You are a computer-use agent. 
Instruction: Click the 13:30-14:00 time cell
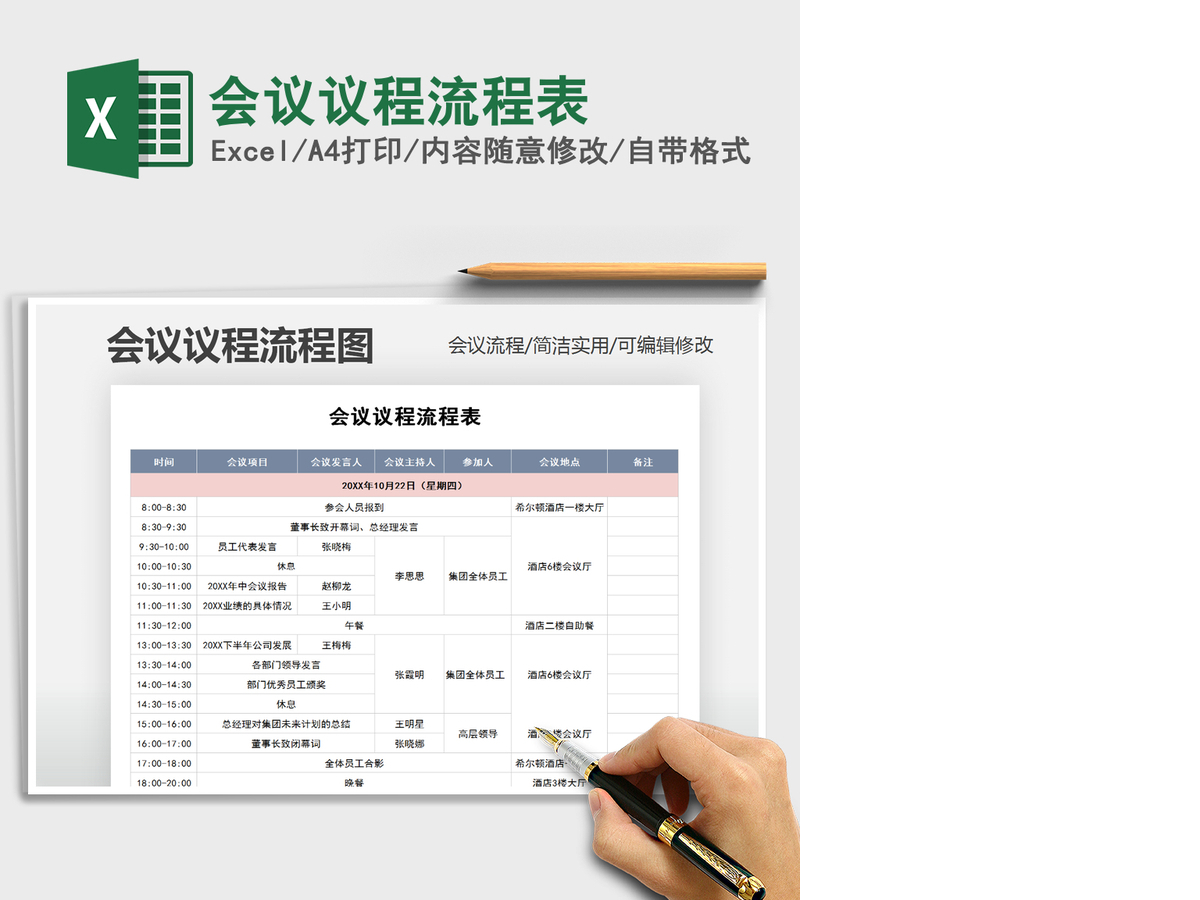click(x=164, y=665)
